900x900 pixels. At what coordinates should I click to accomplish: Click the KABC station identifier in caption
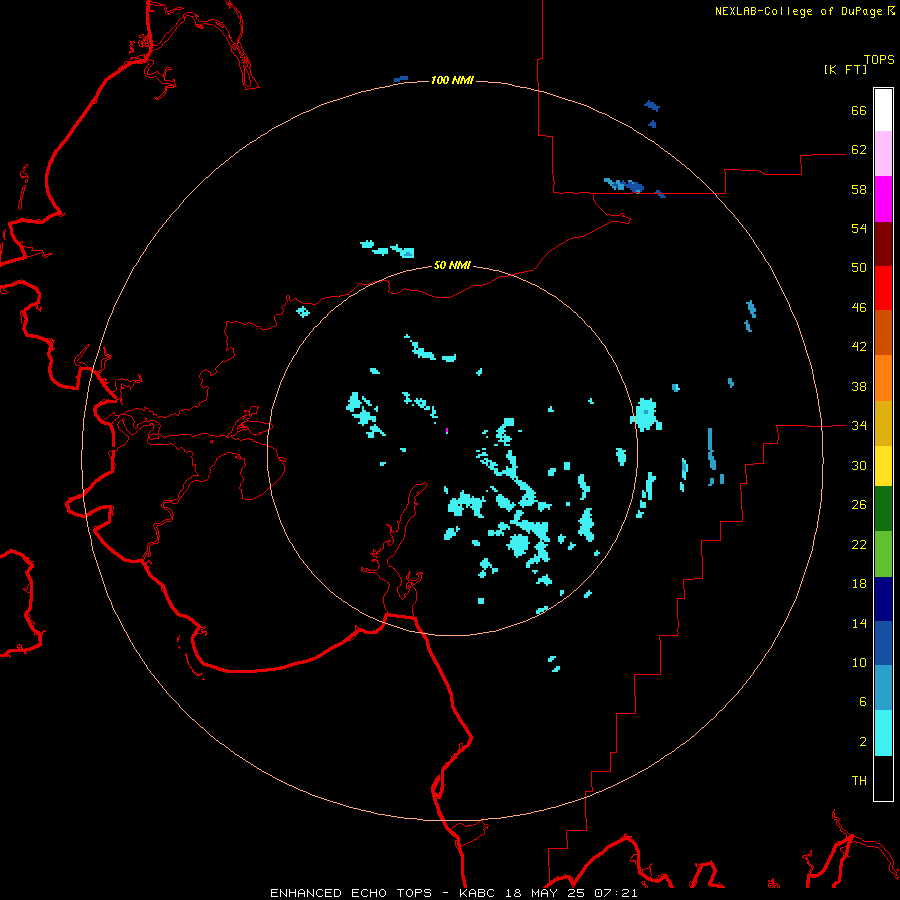pos(479,893)
